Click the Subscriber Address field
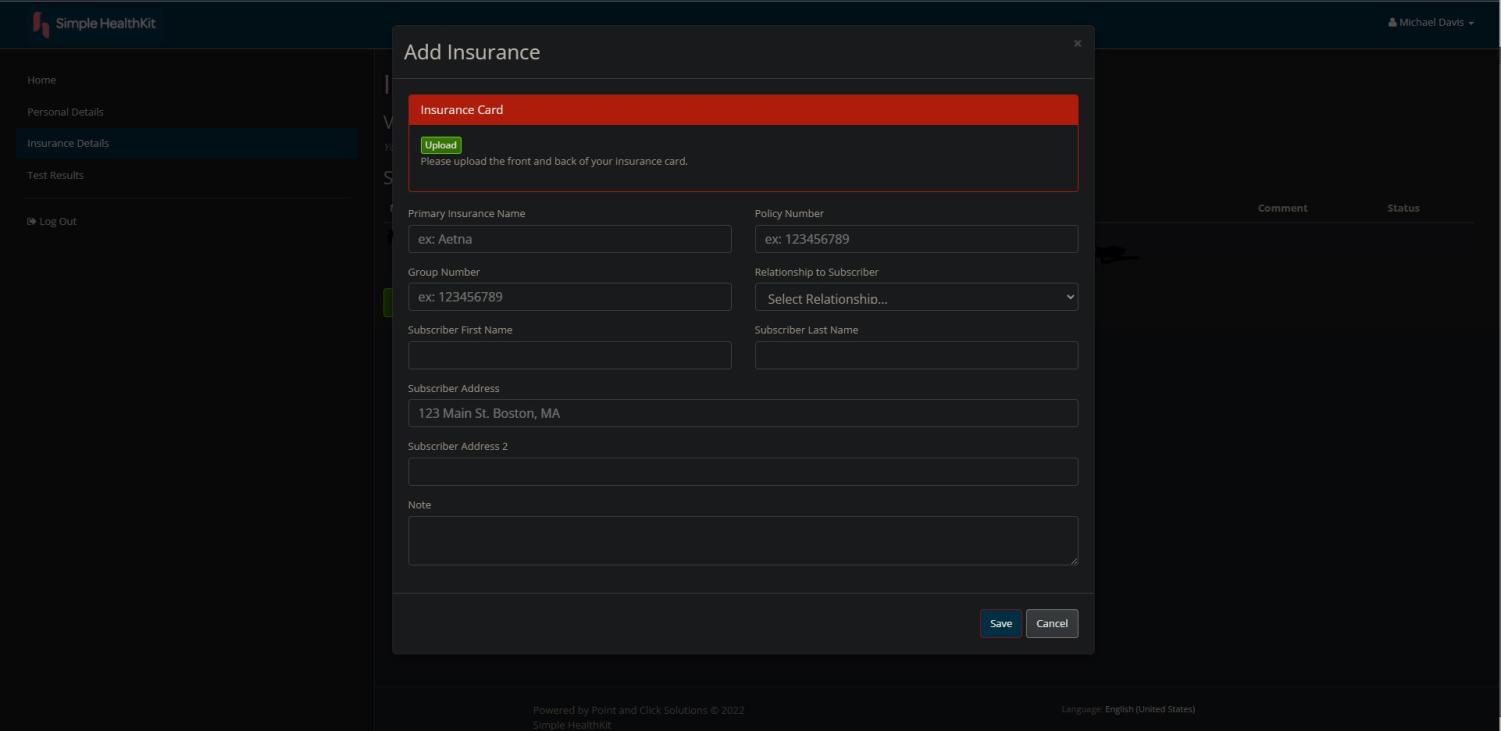This screenshot has height=731, width=1501. [742, 413]
